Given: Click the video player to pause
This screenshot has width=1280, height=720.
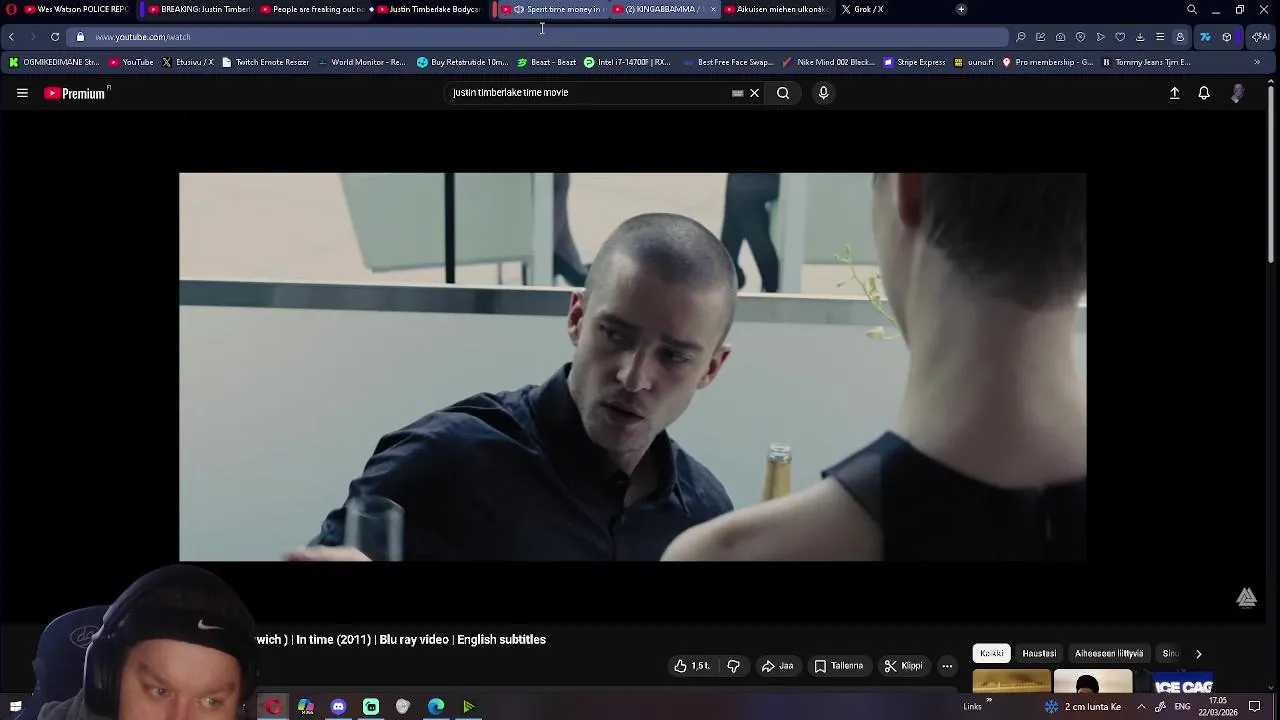Looking at the screenshot, I should pos(632,367).
